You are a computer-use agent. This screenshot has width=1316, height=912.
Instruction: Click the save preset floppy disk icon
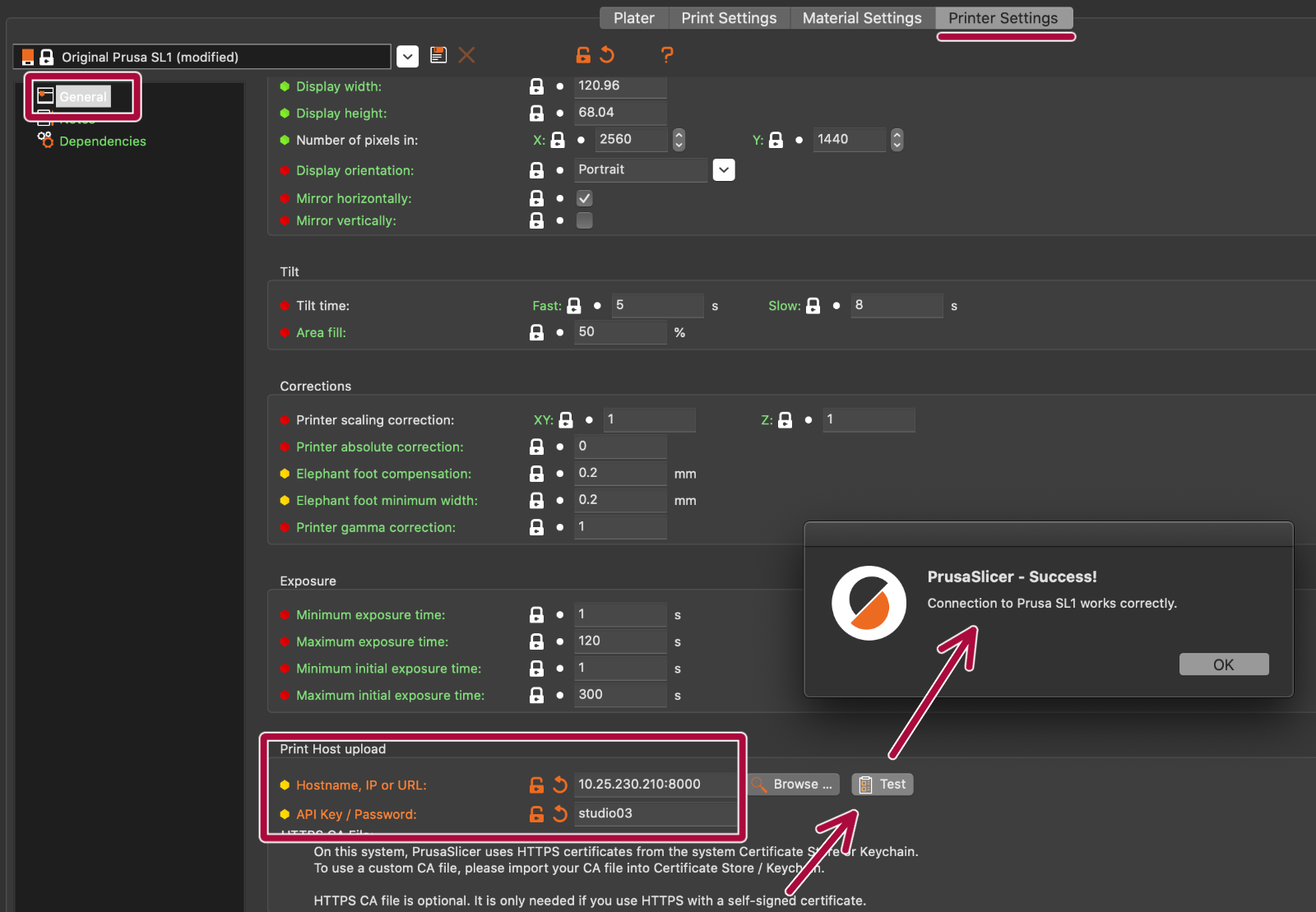(438, 55)
